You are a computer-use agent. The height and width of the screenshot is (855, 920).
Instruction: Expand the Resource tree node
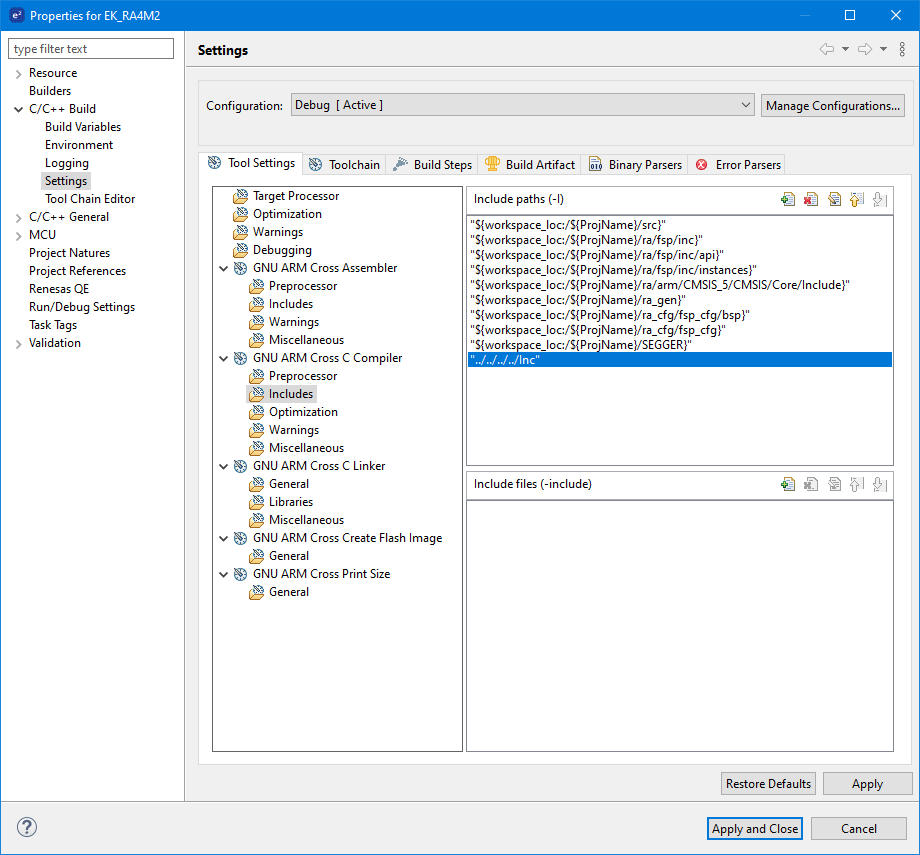[x=18, y=73]
